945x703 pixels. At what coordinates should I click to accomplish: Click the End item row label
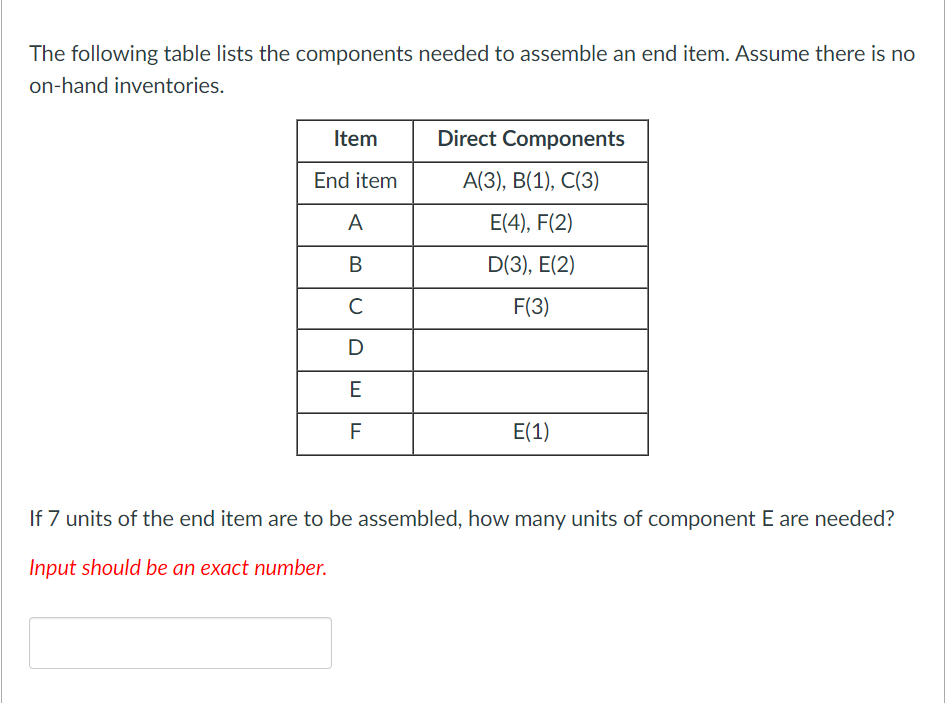355,182
